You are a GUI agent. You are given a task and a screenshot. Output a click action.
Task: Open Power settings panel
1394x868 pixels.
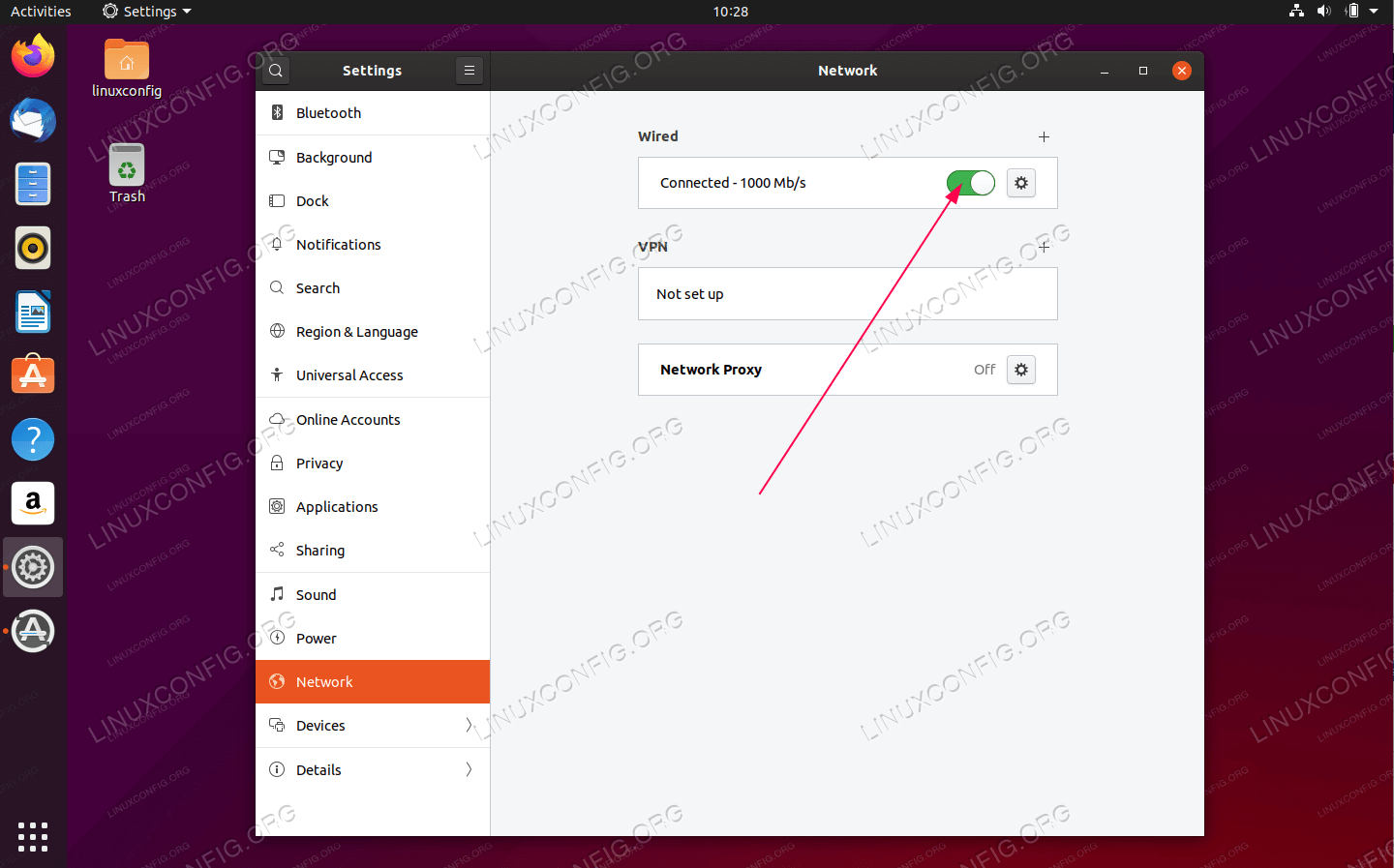click(373, 638)
